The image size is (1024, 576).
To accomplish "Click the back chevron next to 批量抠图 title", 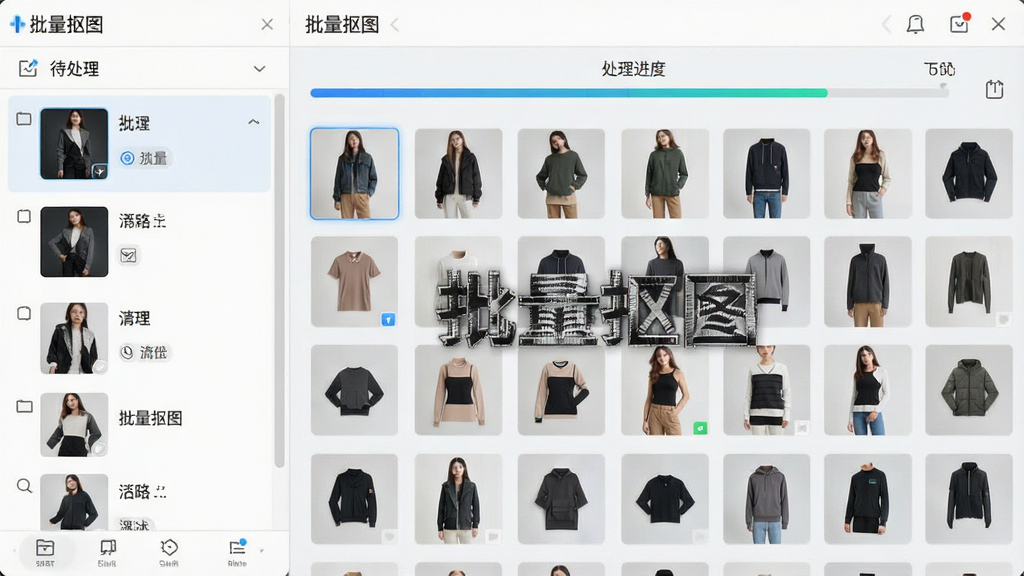I will pyautogui.click(x=394, y=25).
